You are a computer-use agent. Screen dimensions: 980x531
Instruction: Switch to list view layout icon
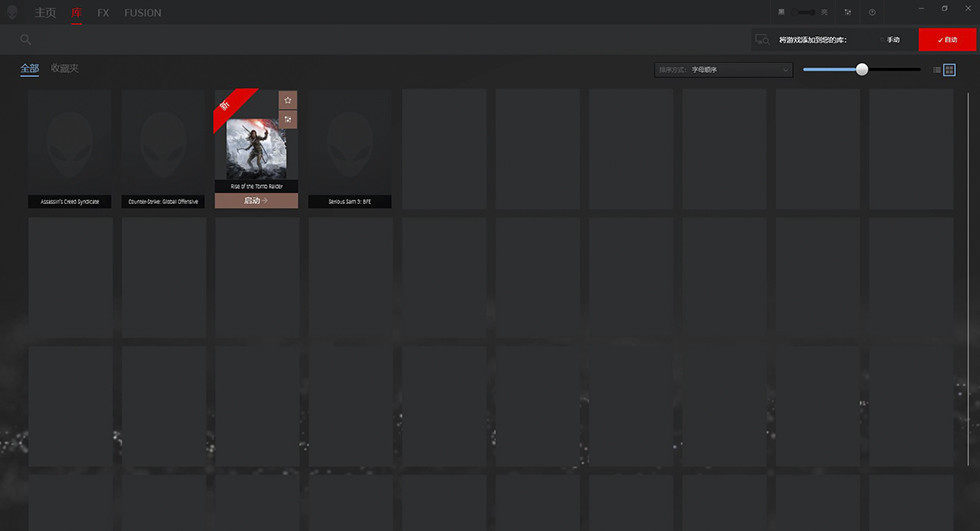coord(937,70)
